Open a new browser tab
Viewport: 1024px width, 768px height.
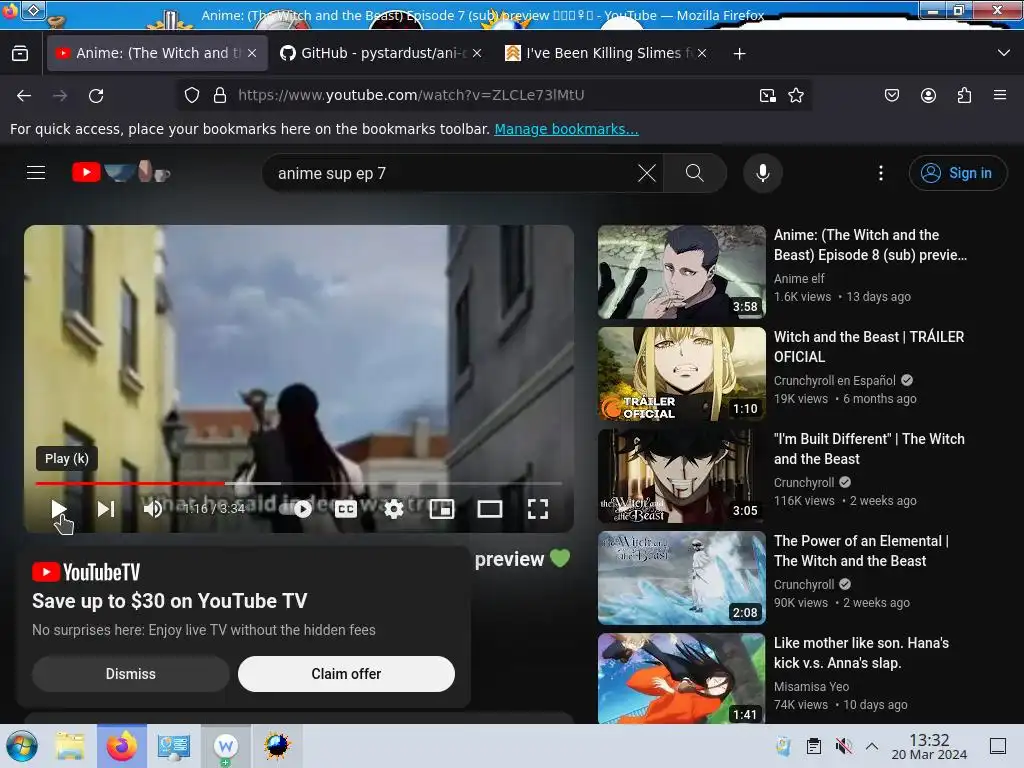pyautogui.click(x=739, y=54)
